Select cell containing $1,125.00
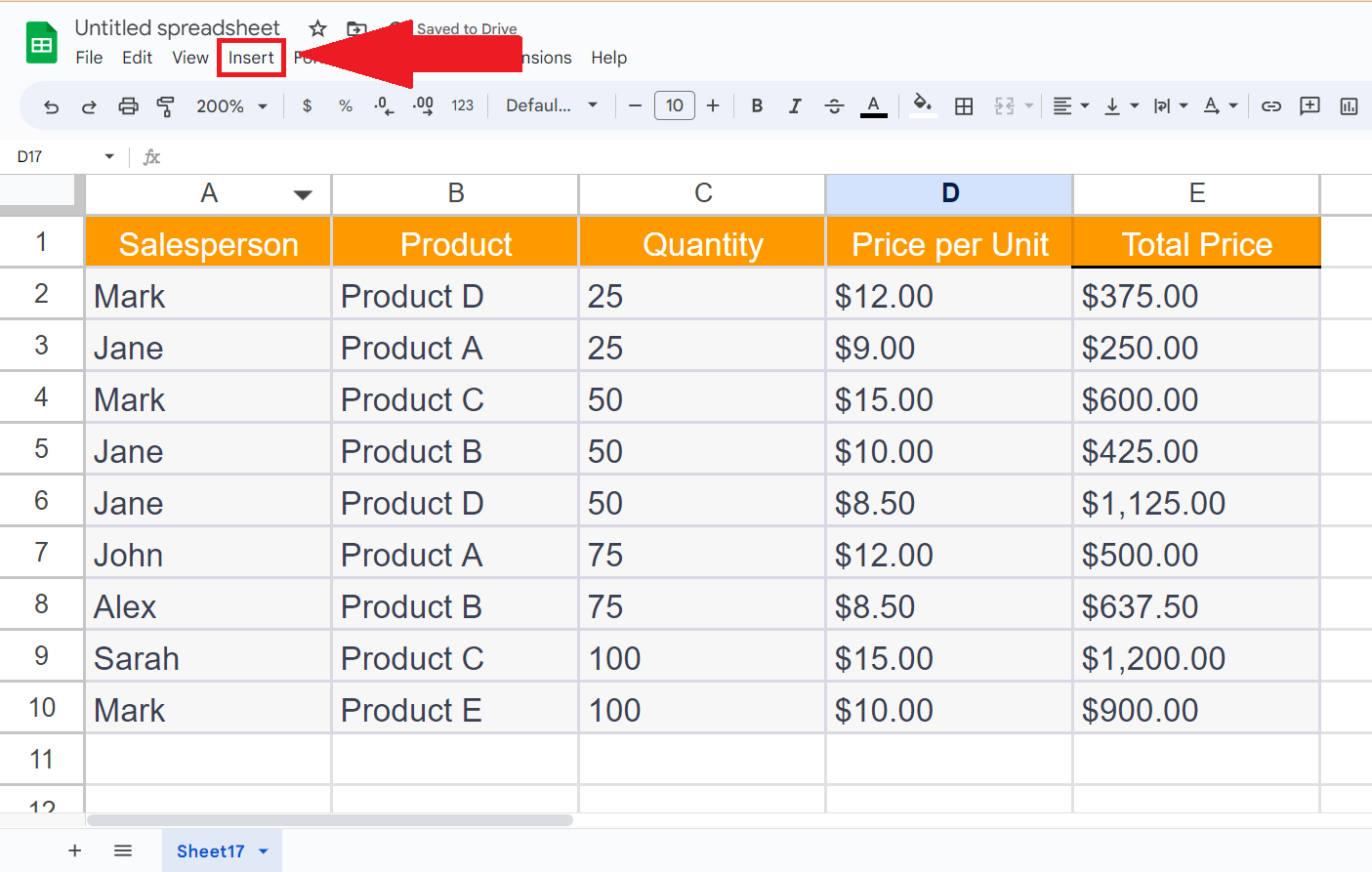 [x=1196, y=502]
